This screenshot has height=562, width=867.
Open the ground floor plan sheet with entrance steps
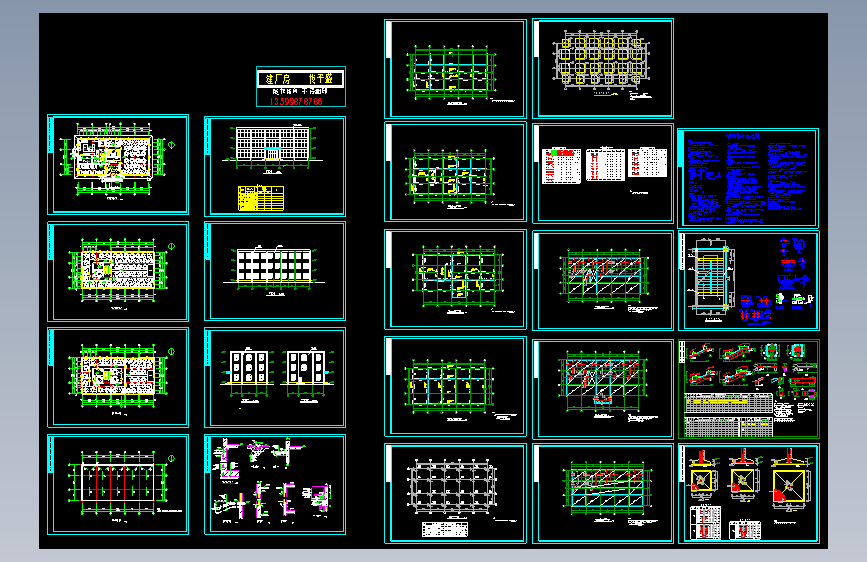pyautogui.click(x=118, y=164)
